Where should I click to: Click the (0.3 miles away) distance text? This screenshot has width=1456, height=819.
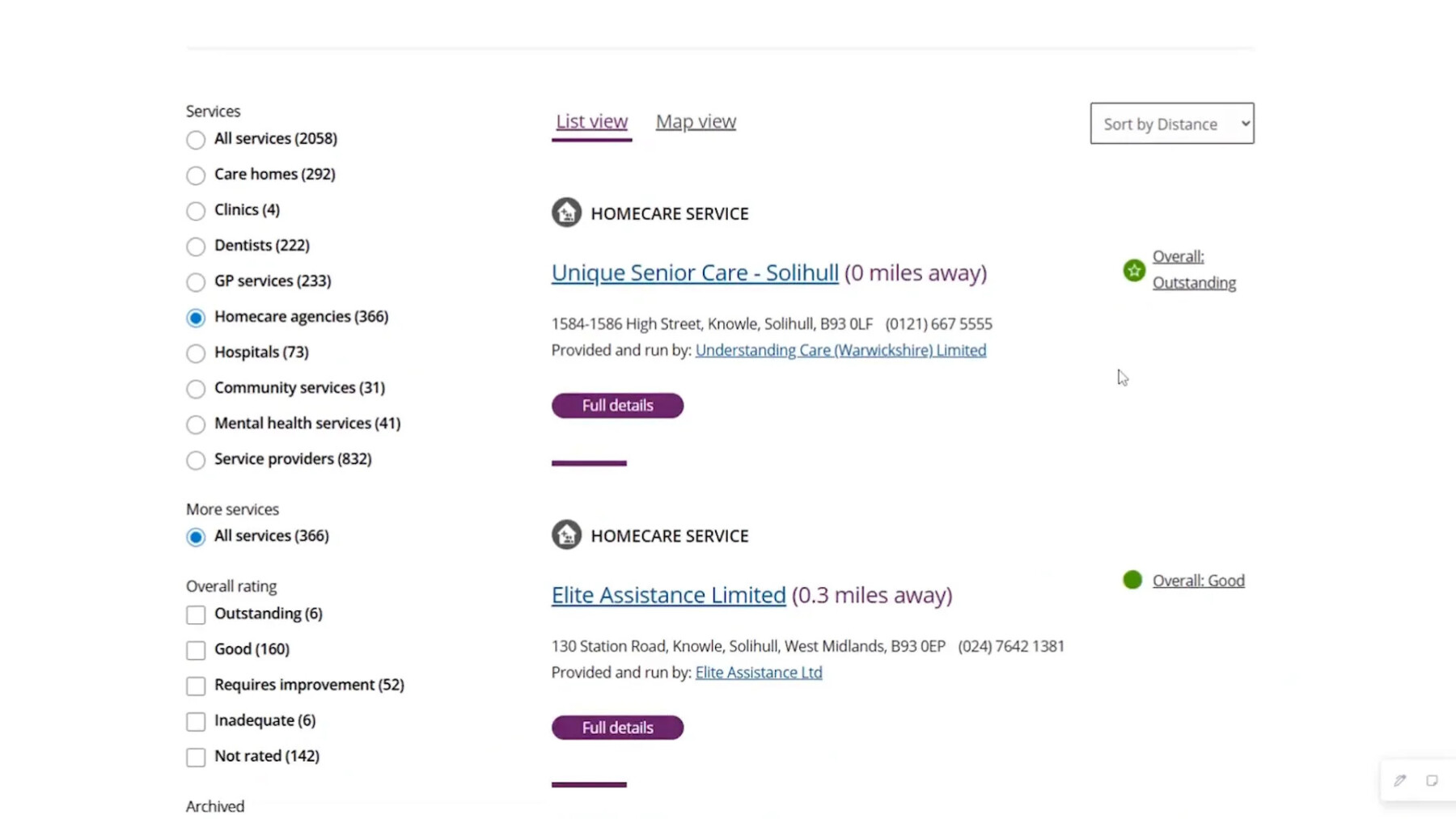coord(872,594)
